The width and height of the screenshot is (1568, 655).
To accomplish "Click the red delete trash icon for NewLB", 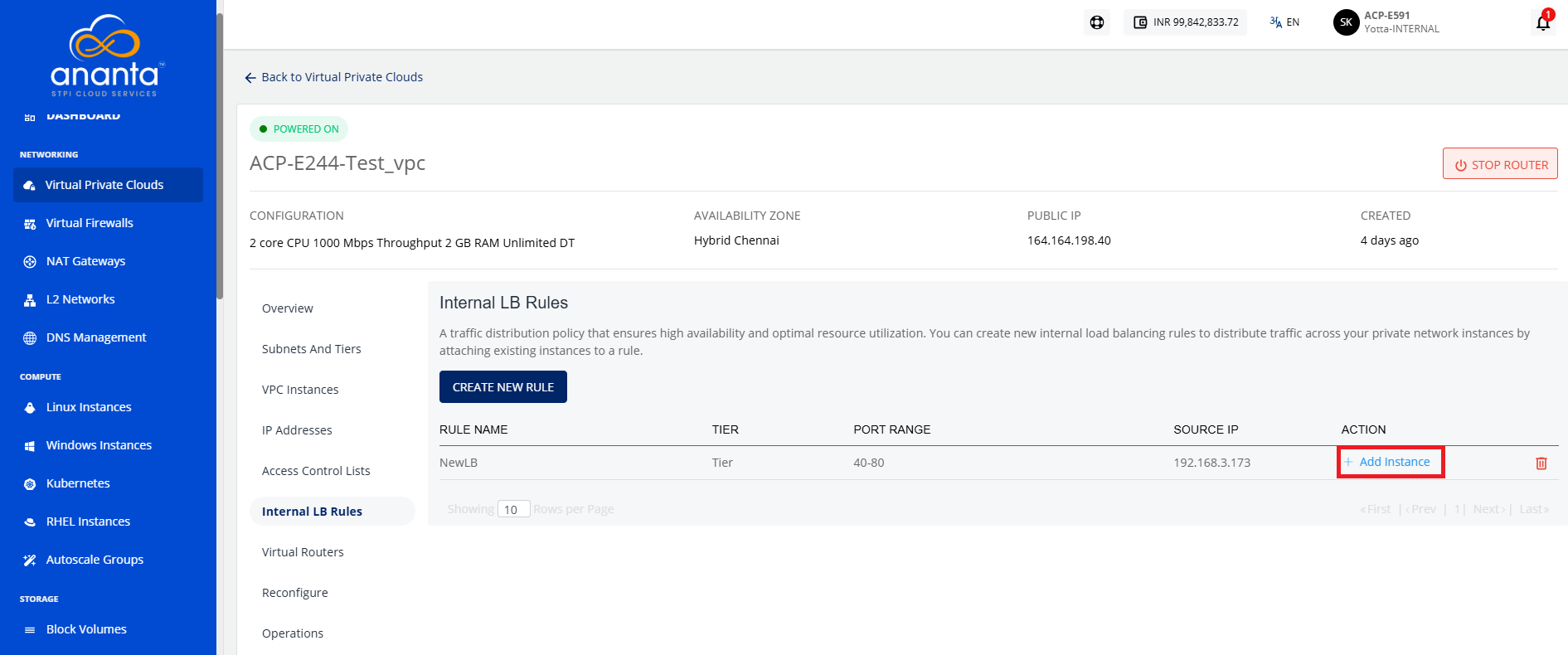I will coord(1541,463).
